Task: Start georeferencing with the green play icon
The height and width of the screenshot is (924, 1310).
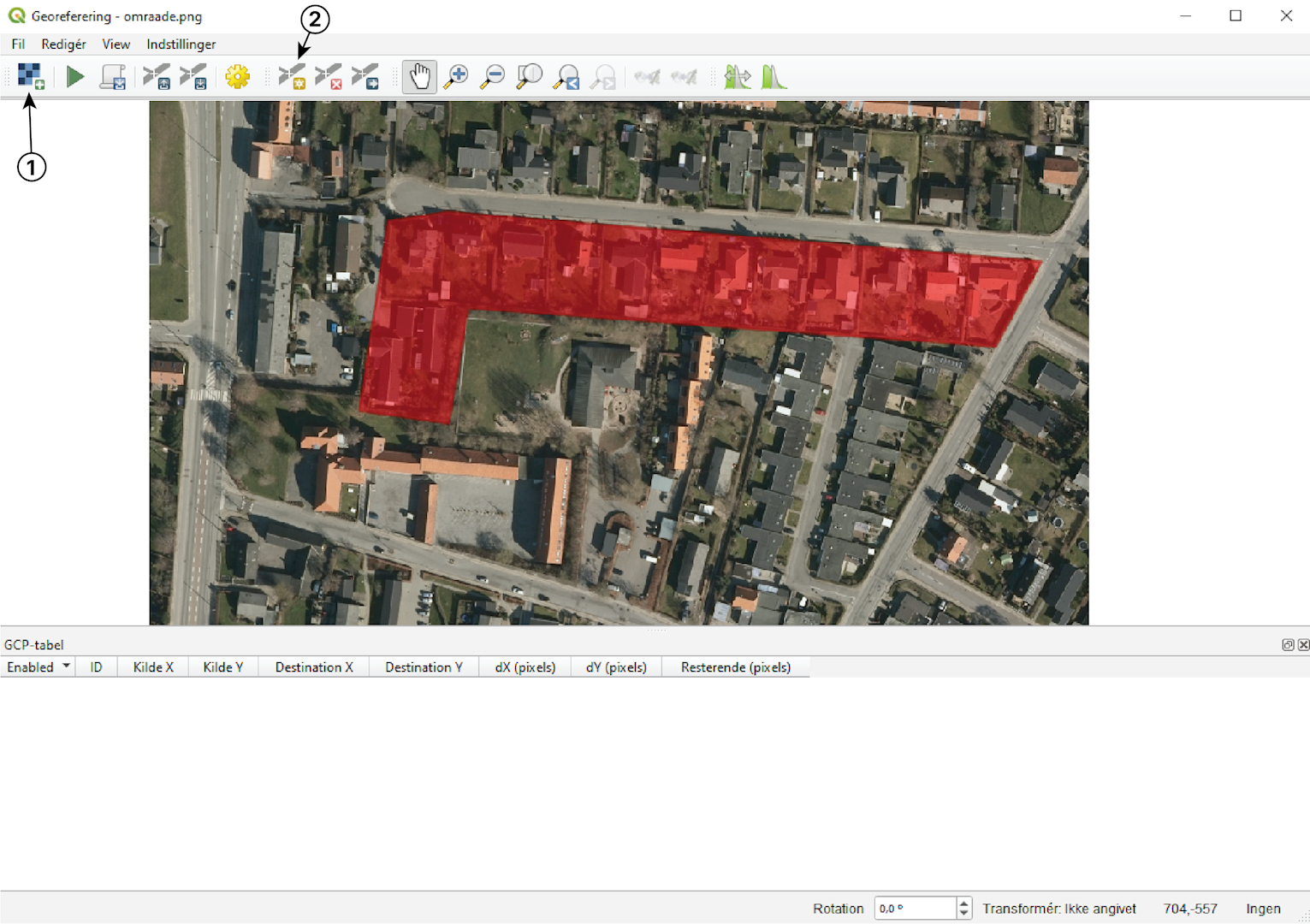Action: point(75,77)
